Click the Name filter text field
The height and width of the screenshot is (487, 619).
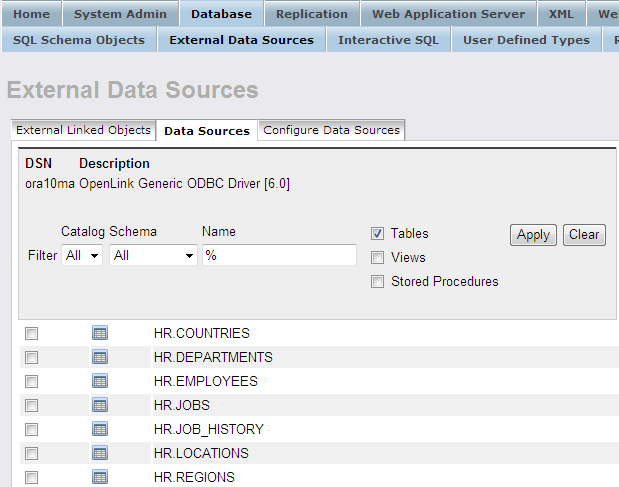coord(279,256)
